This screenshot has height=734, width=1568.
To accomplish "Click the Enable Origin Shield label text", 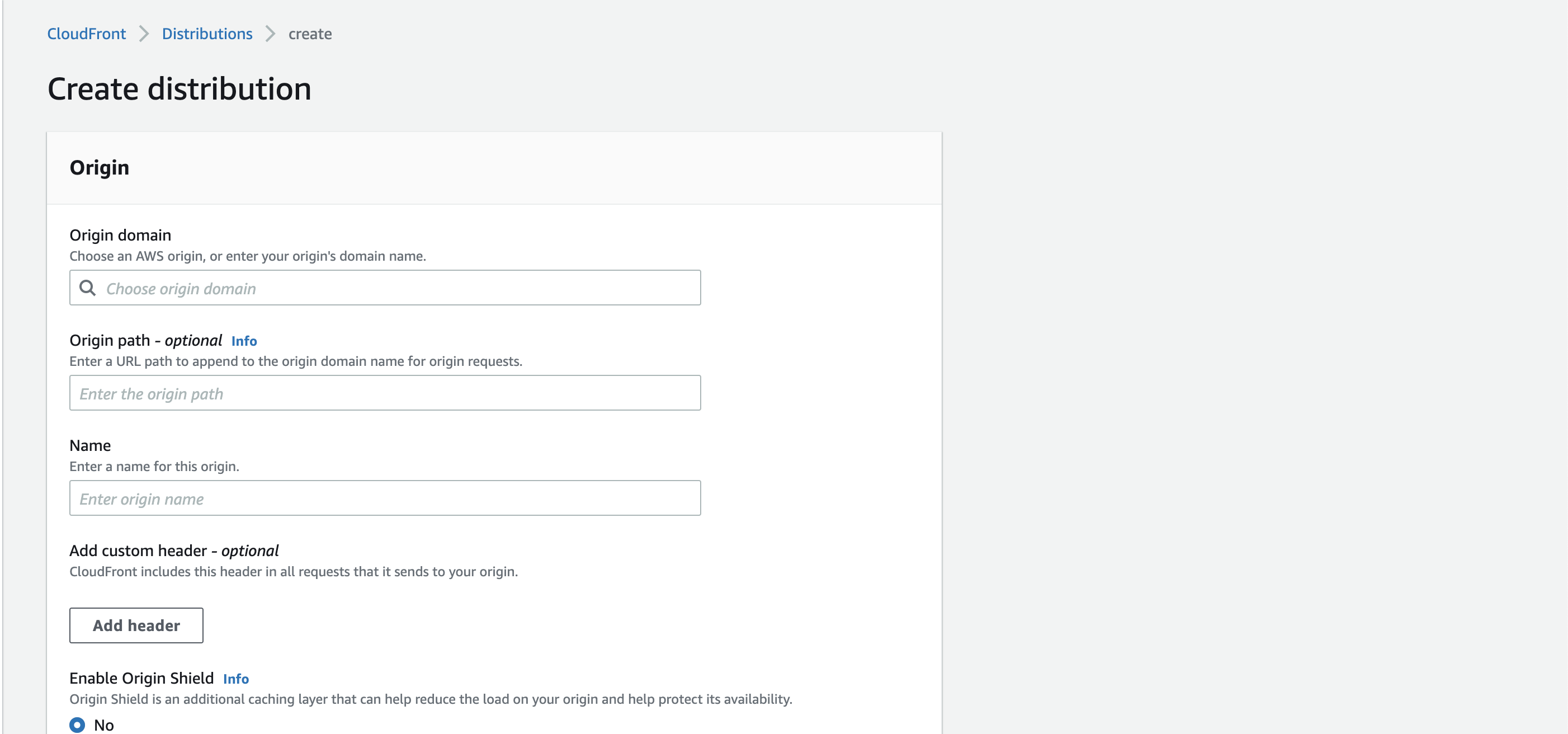I will click(x=141, y=678).
